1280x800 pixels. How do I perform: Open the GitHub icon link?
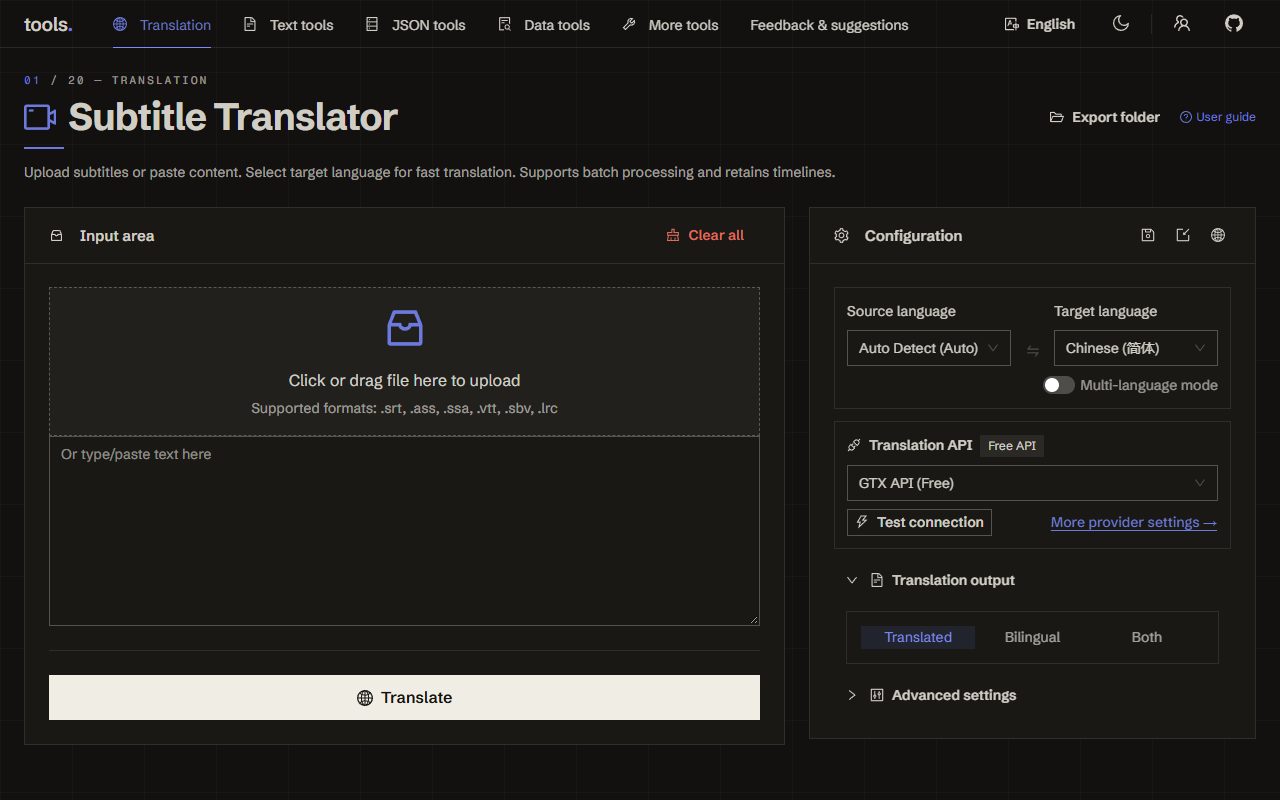pos(1234,24)
